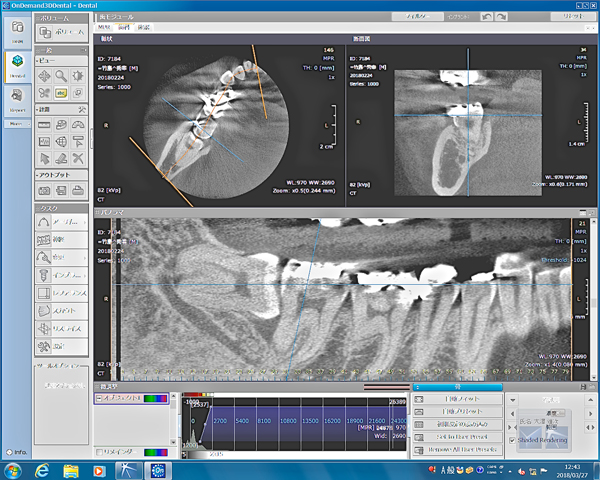
Task: Click the print icon in output section
Action: pyautogui.click(x=78, y=190)
